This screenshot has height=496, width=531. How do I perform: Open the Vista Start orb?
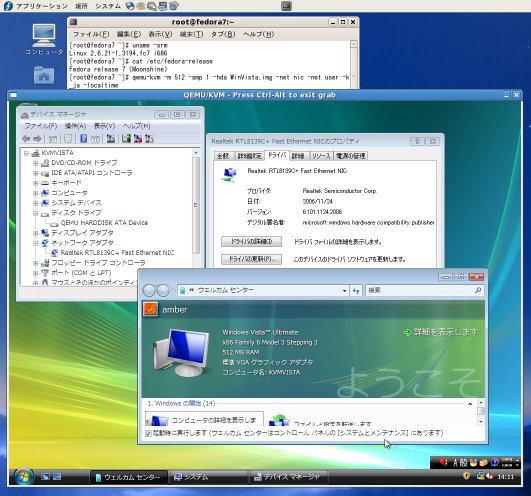24,477
